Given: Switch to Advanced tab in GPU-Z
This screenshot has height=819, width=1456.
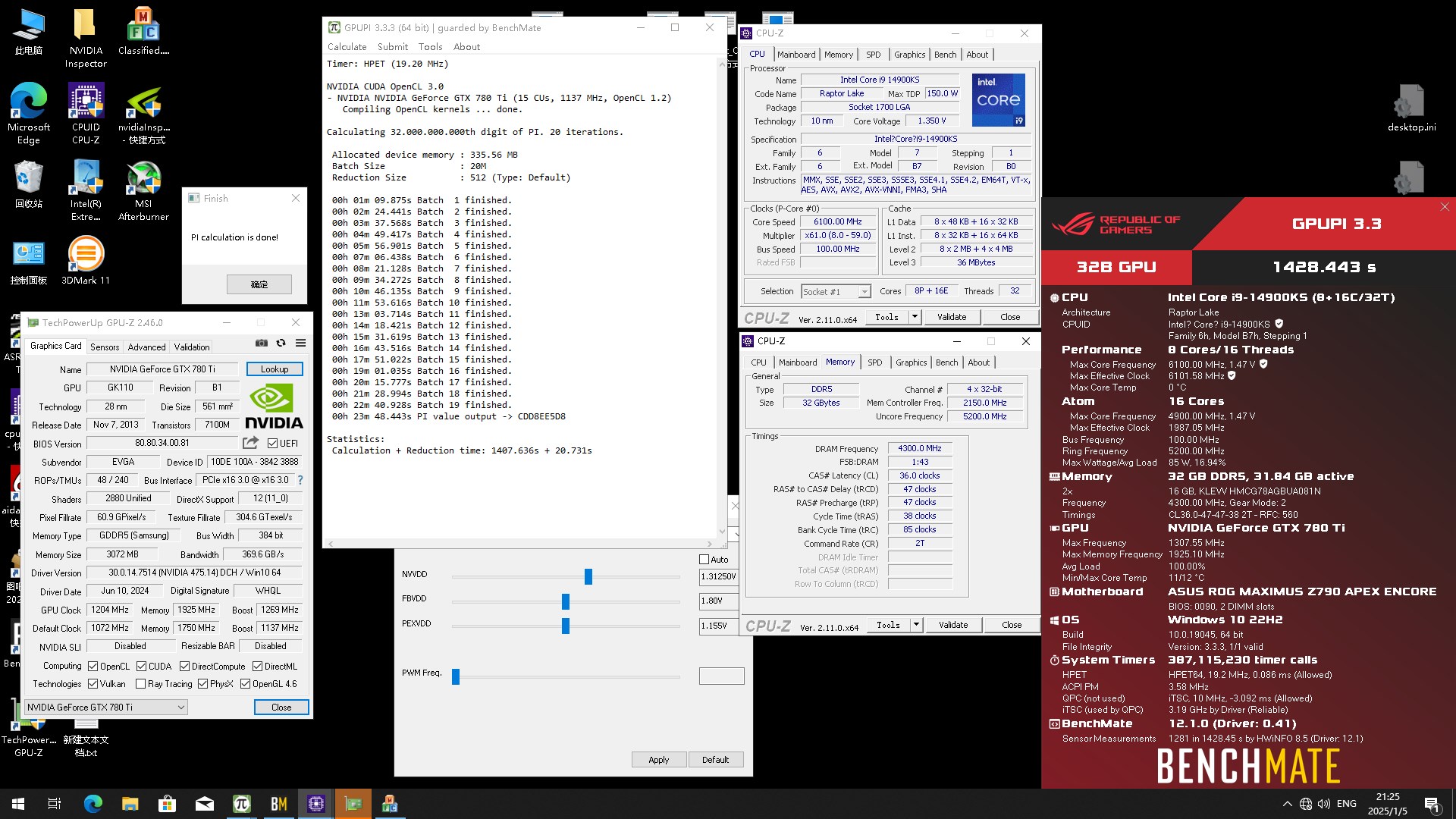Looking at the screenshot, I should [x=146, y=347].
